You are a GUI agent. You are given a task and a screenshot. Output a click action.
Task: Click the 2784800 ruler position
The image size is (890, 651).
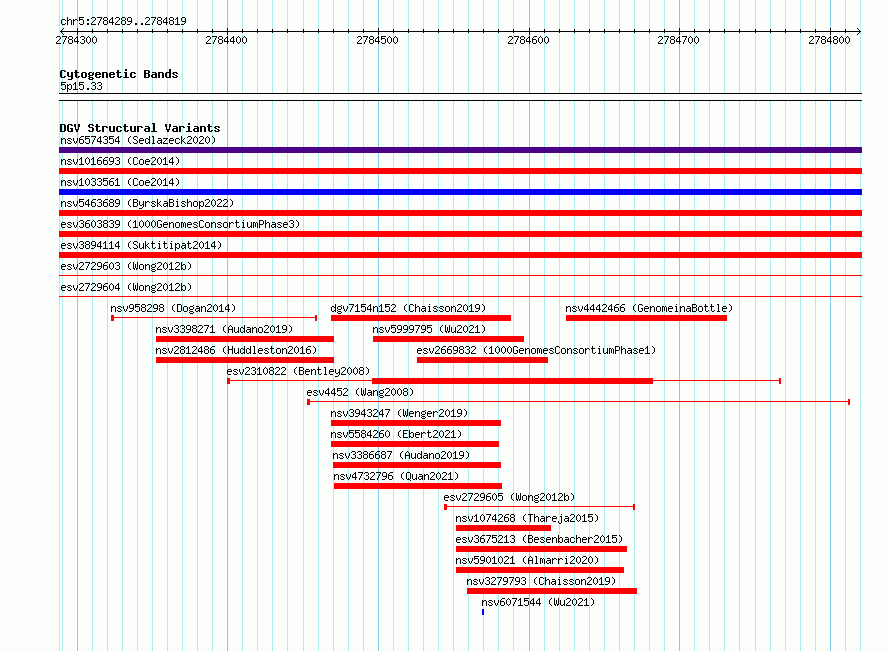[x=829, y=40]
